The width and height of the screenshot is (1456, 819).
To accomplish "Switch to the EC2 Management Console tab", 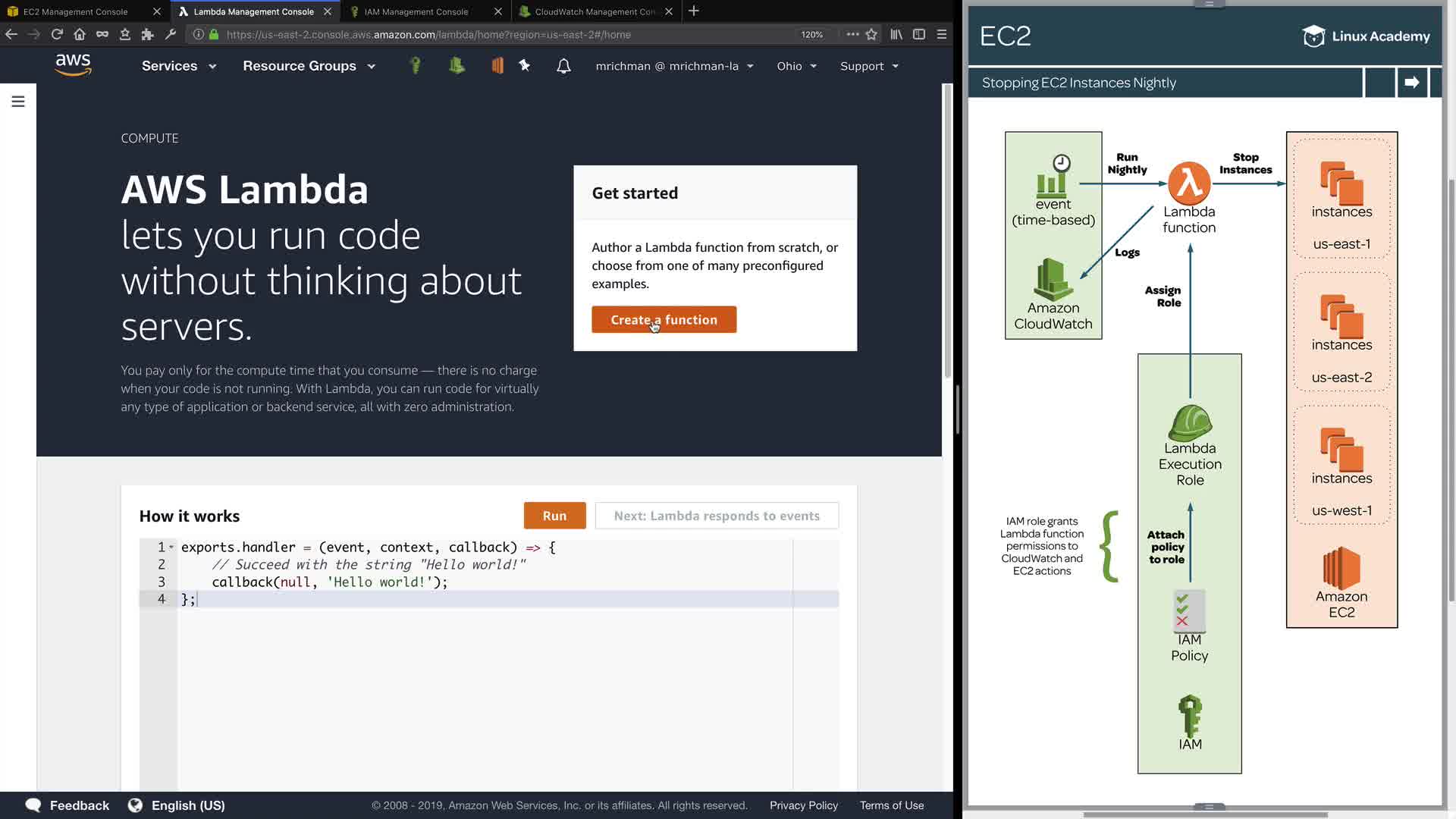I will coord(76,11).
